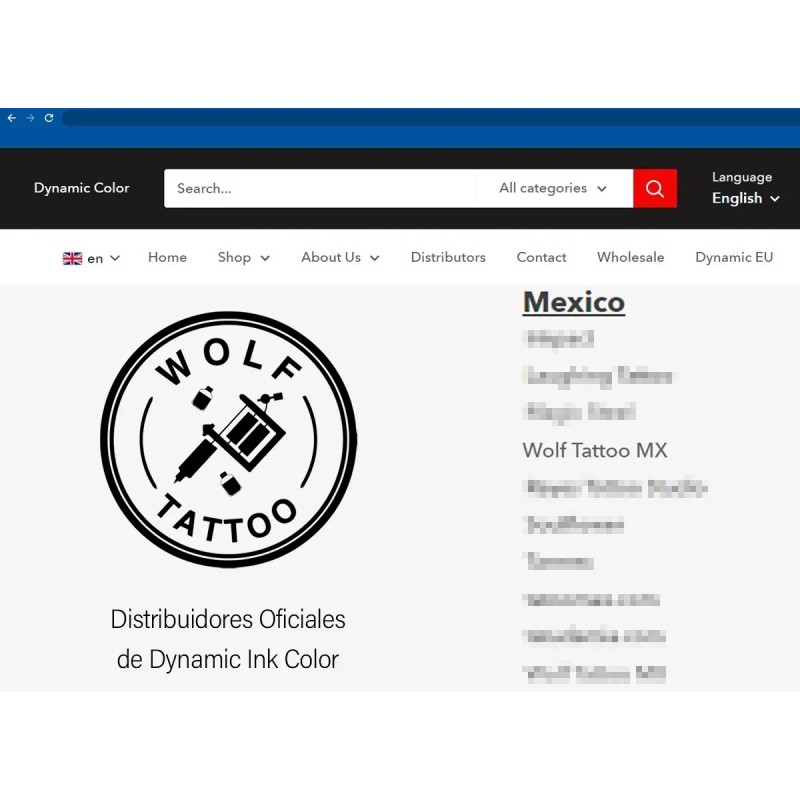Screen dimensions: 800x800
Task: Click the red search magnifier button
Action: tap(655, 188)
